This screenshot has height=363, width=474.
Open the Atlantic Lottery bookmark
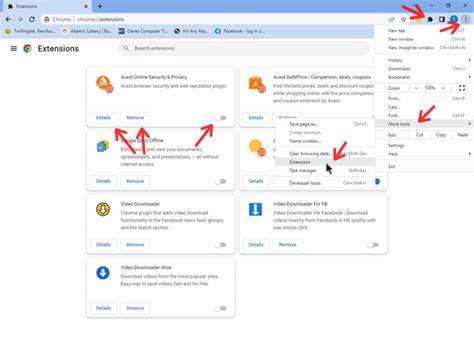coord(87,31)
